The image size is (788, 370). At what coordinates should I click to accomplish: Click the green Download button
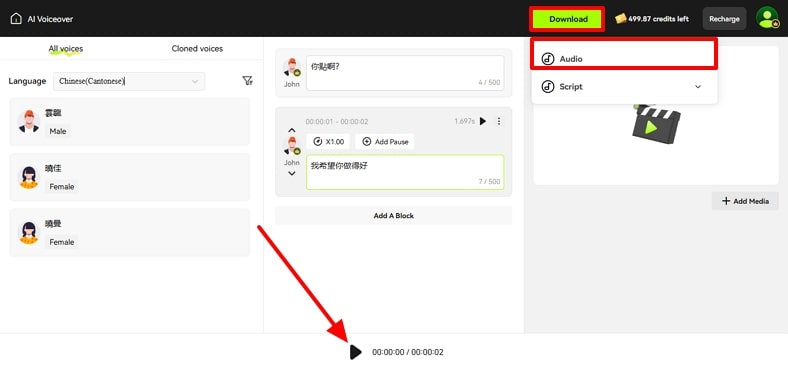[568, 19]
